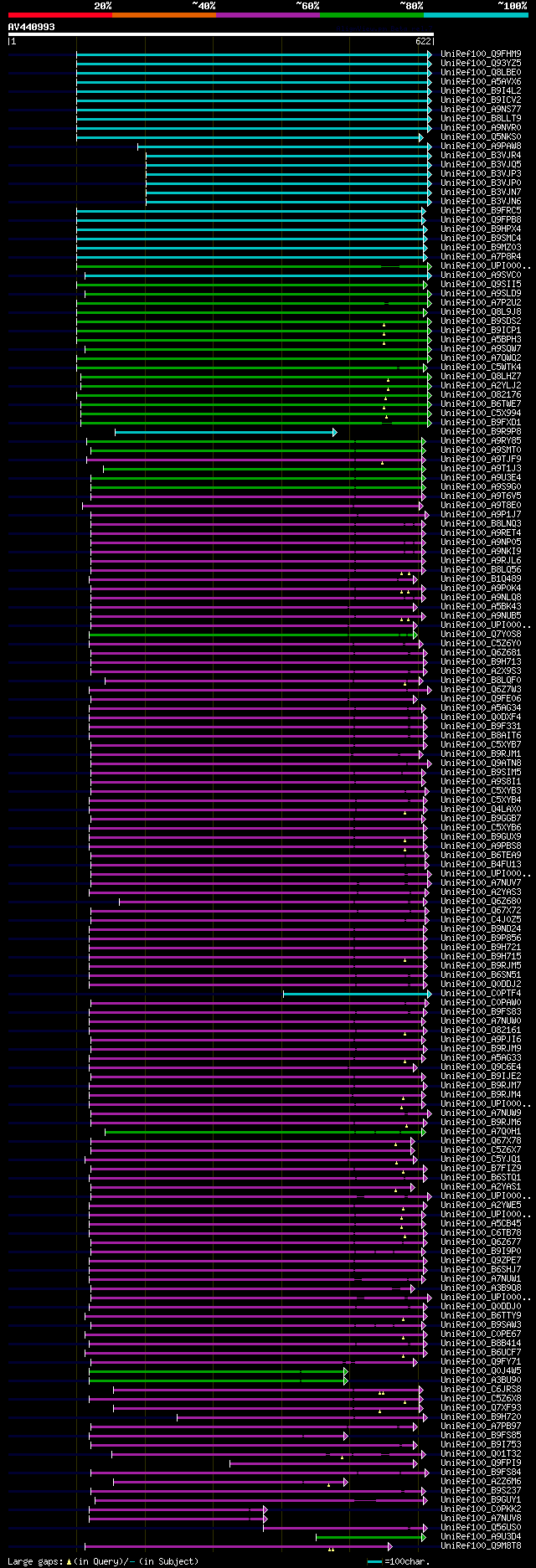Select the UniRef100_O82176 label
Screen dimensions: 536x1568
(x=481, y=395)
